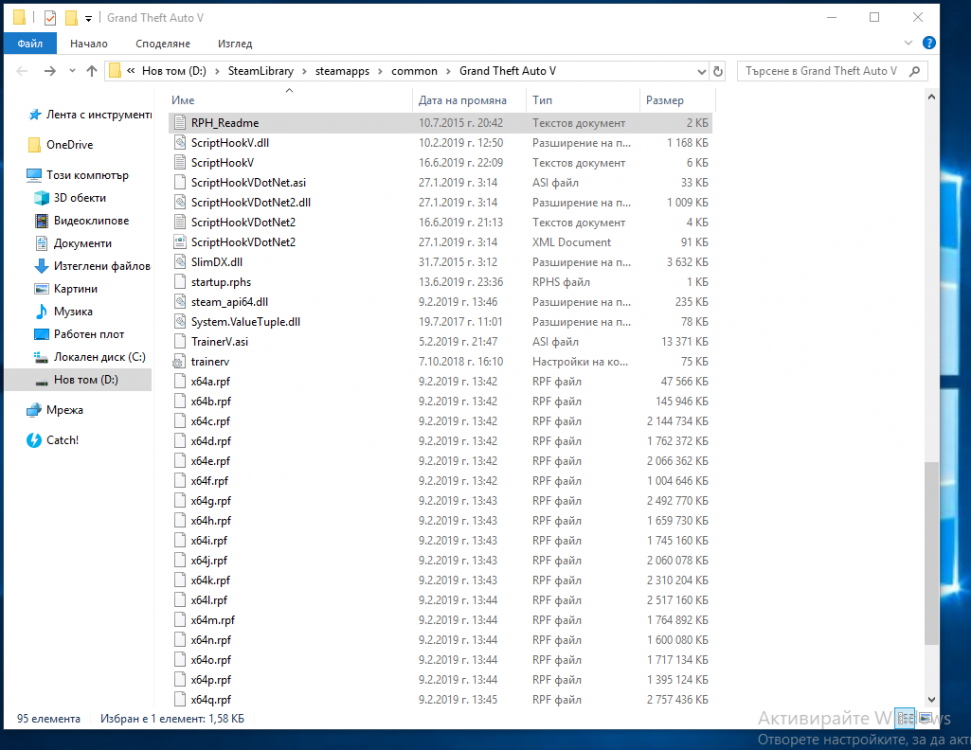Sort files by the Размер column
The image size is (971, 750).
[665, 100]
